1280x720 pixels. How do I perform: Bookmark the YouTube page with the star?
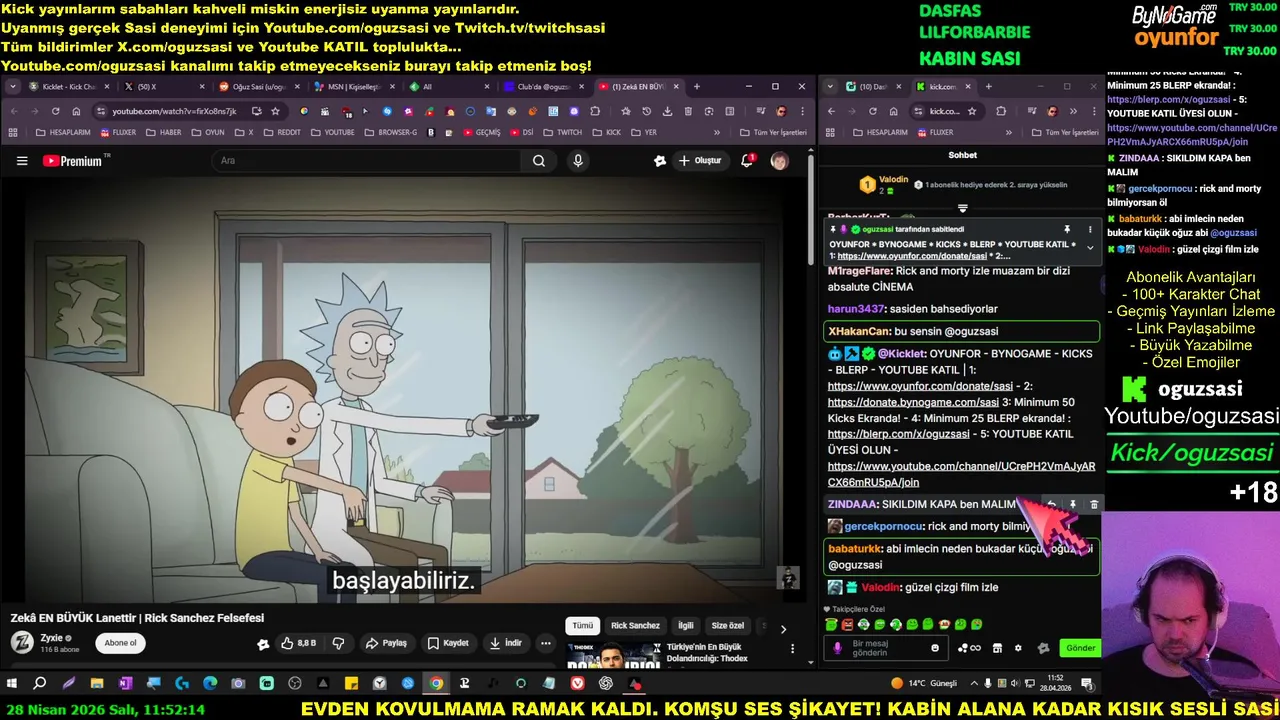pos(275,111)
